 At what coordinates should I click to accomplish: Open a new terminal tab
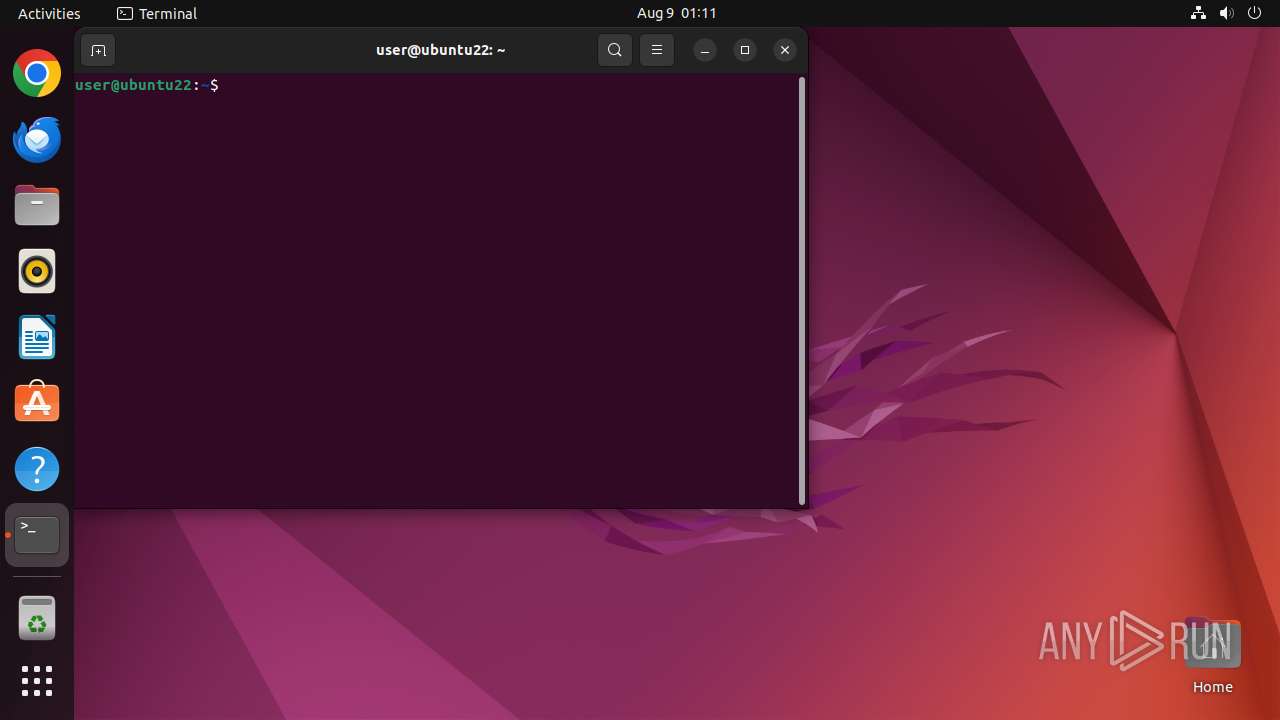click(98, 50)
